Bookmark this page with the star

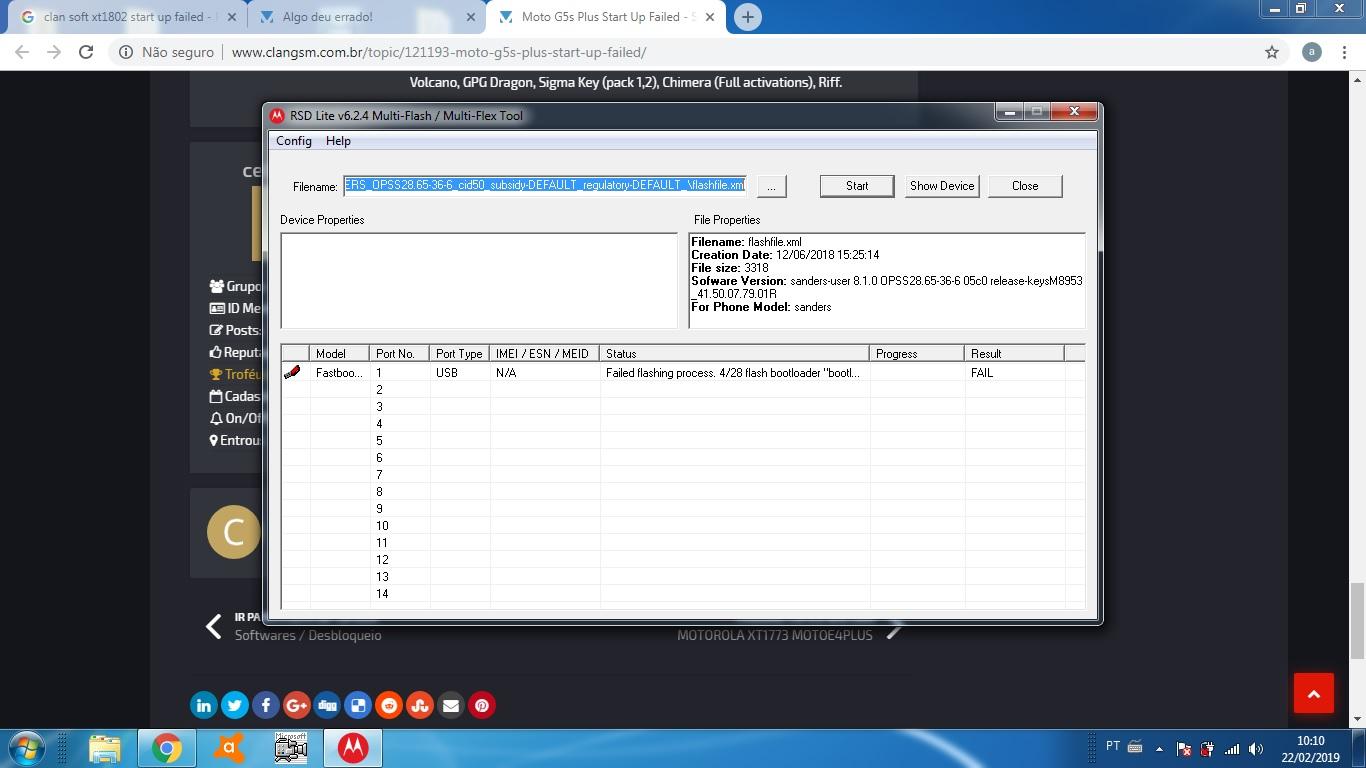[1272, 52]
